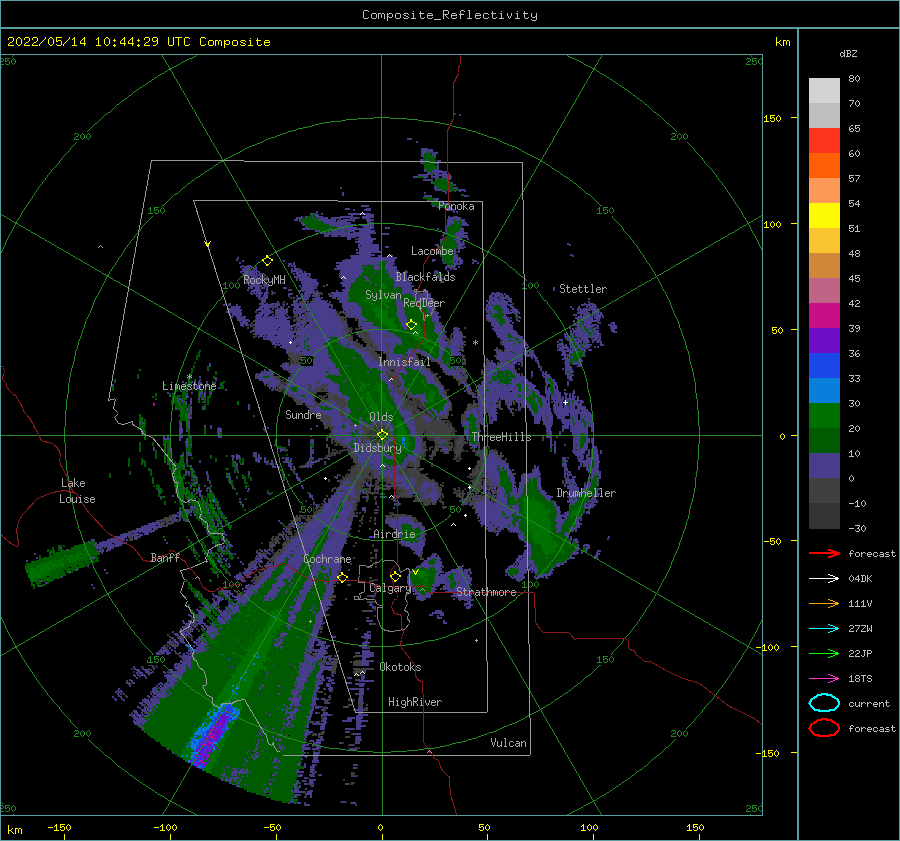Viewport: 900px width, 841px height.
Task: Click the Composite_Reflectivity title
Action: pyautogui.click(x=450, y=15)
